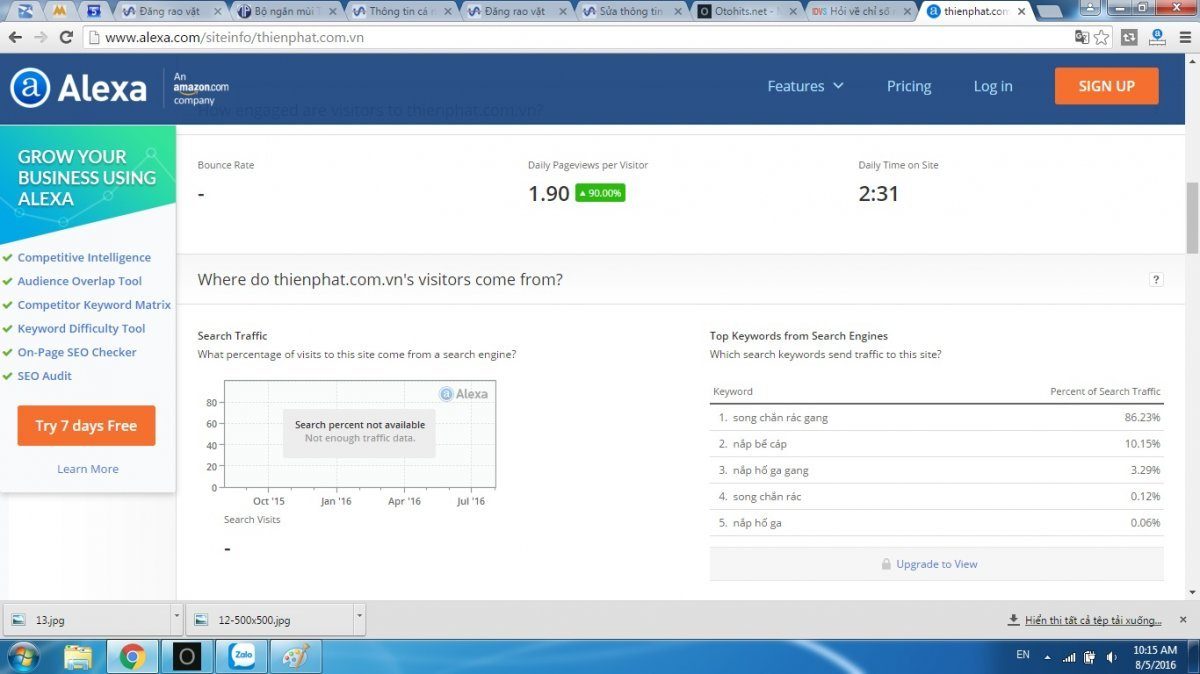Click the power tray icon
1200x674 pixels.
(1090, 657)
